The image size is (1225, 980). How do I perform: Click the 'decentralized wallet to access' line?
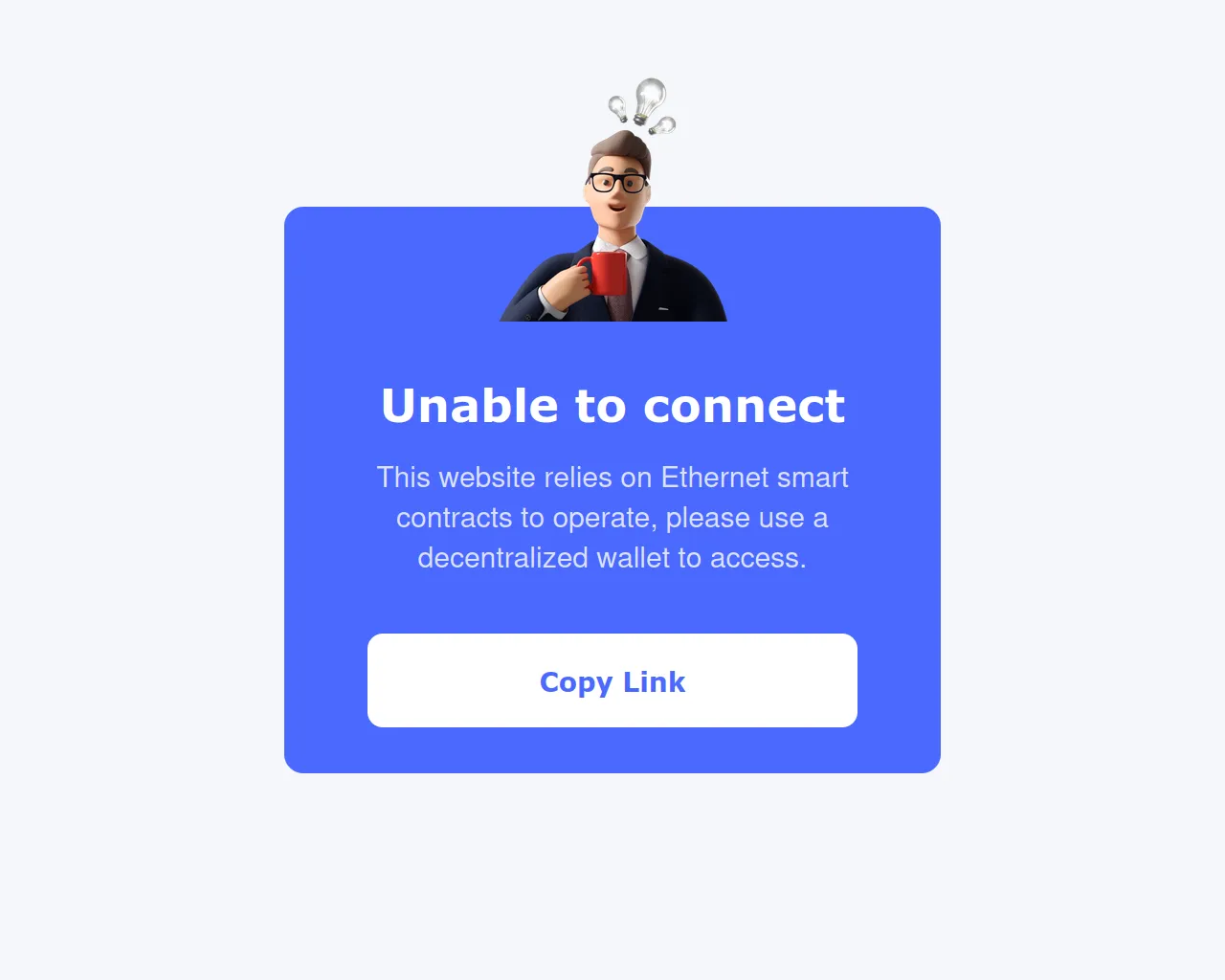pos(612,558)
